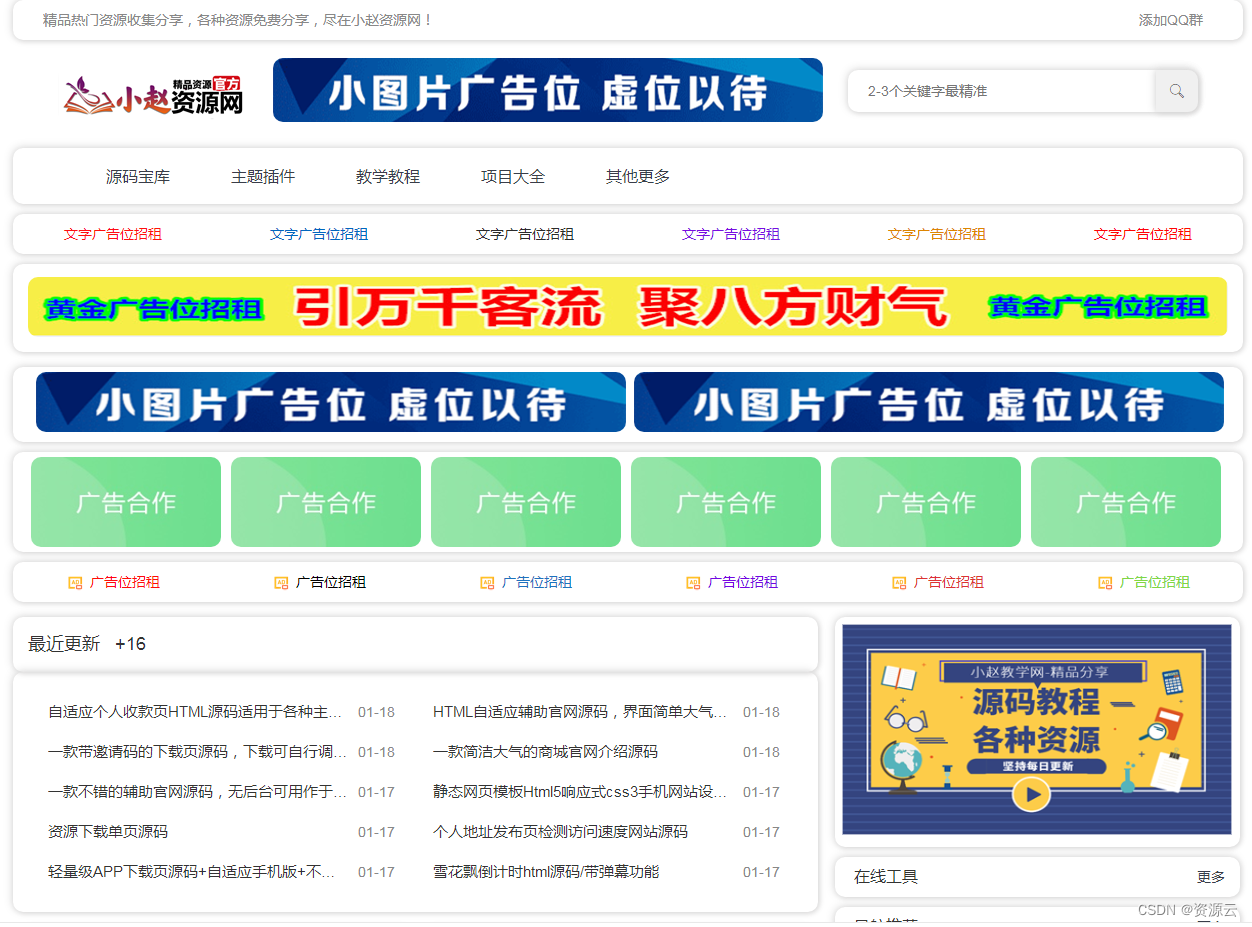The height and width of the screenshot is (927, 1252).
Task: Open article 一款简洁大气的商城官网介绍源码
Action: [x=545, y=752]
